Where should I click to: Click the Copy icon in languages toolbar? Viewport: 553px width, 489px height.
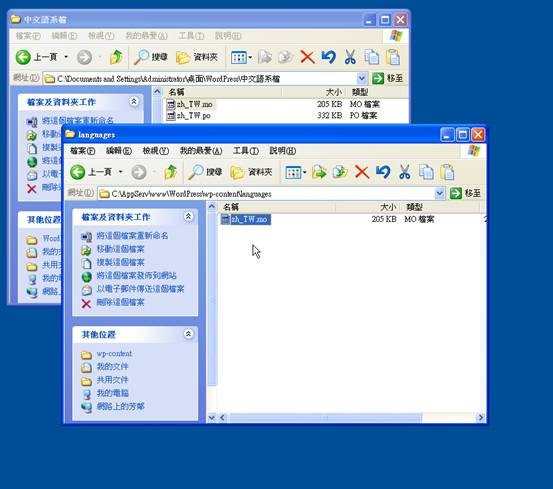426,172
